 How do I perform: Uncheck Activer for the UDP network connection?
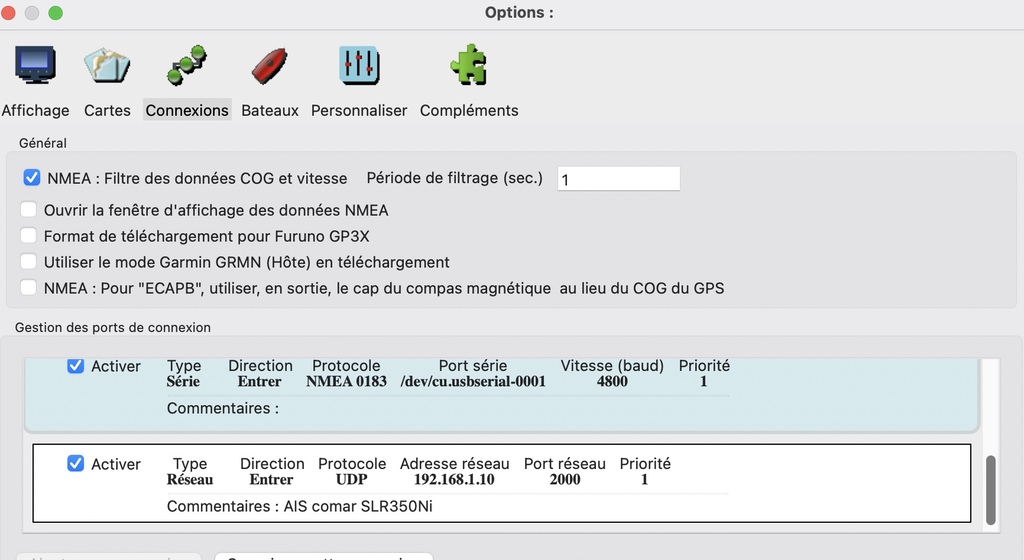(75, 463)
